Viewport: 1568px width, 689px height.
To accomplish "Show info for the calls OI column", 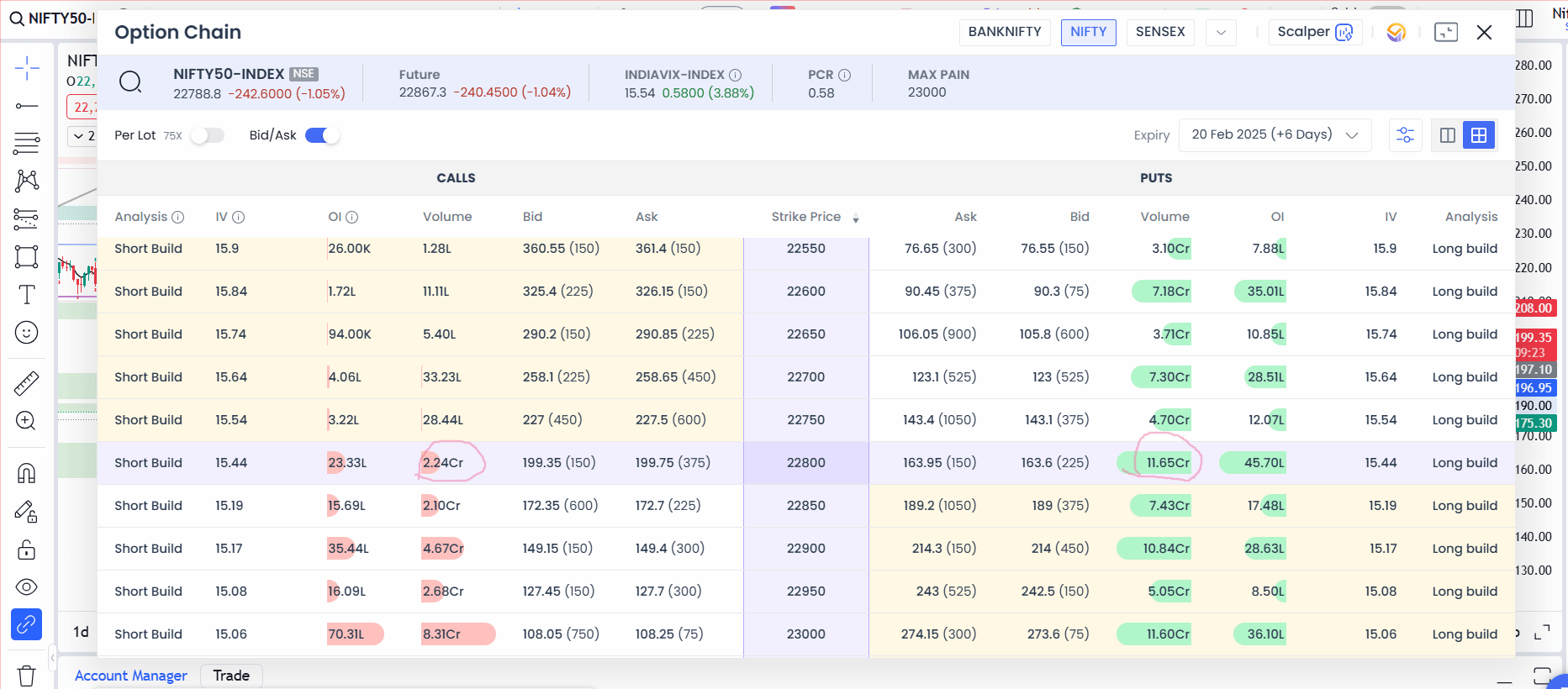I will [352, 217].
